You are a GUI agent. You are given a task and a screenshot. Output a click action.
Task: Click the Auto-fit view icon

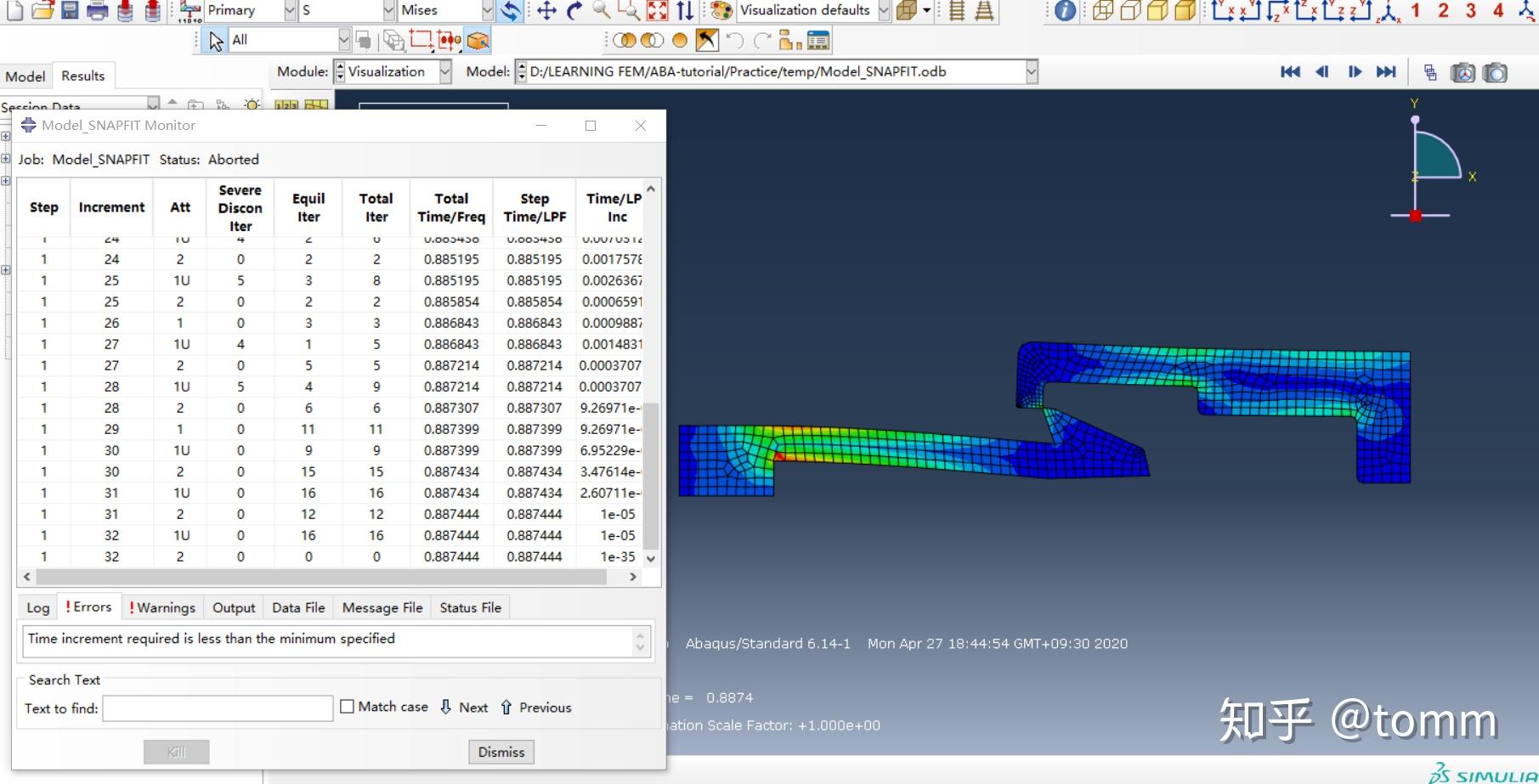[x=658, y=10]
